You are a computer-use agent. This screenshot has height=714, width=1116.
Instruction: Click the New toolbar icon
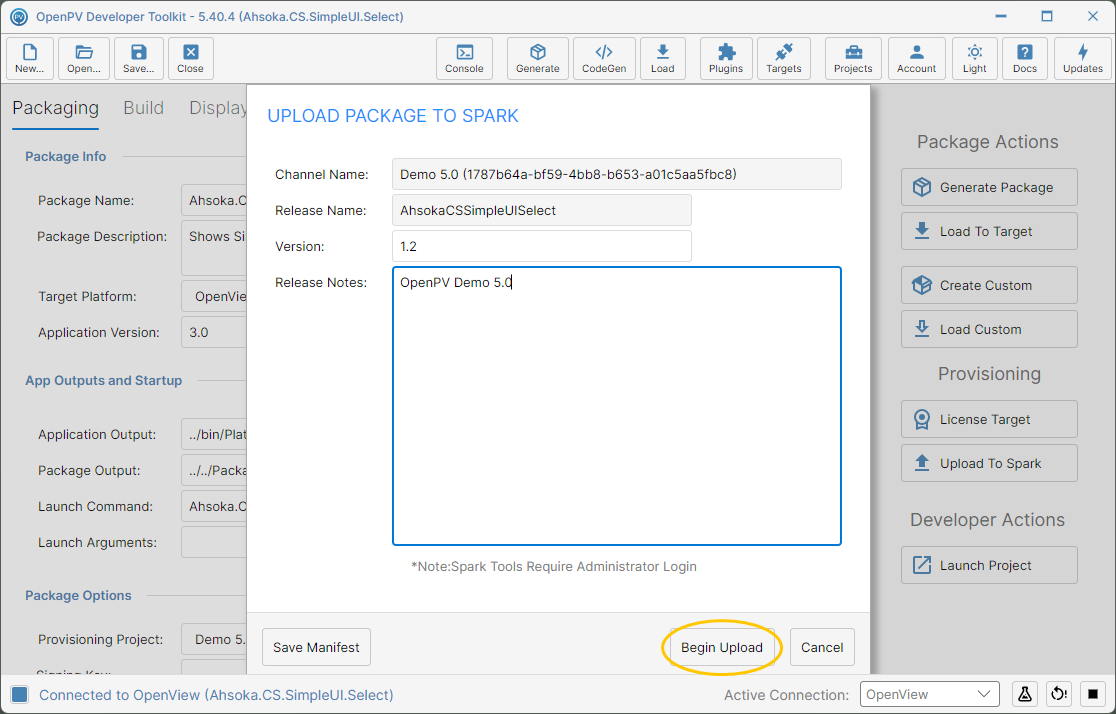point(30,58)
